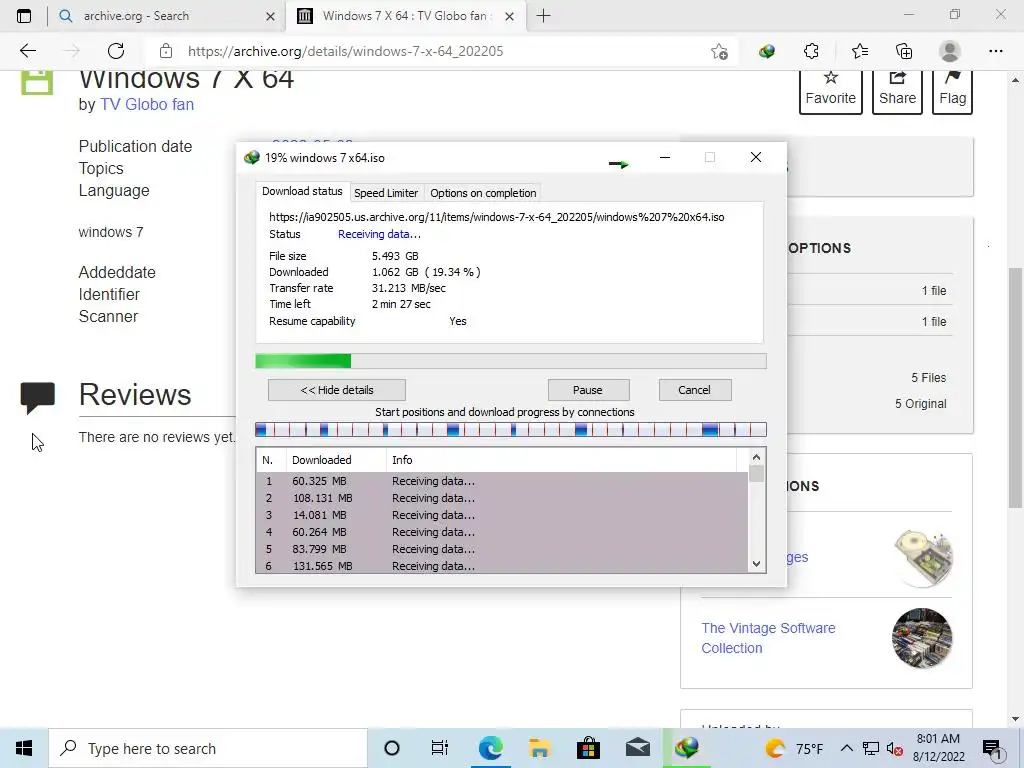Open notification center icon
The width and height of the screenshot is (1024, 768).
pos(992,749)
